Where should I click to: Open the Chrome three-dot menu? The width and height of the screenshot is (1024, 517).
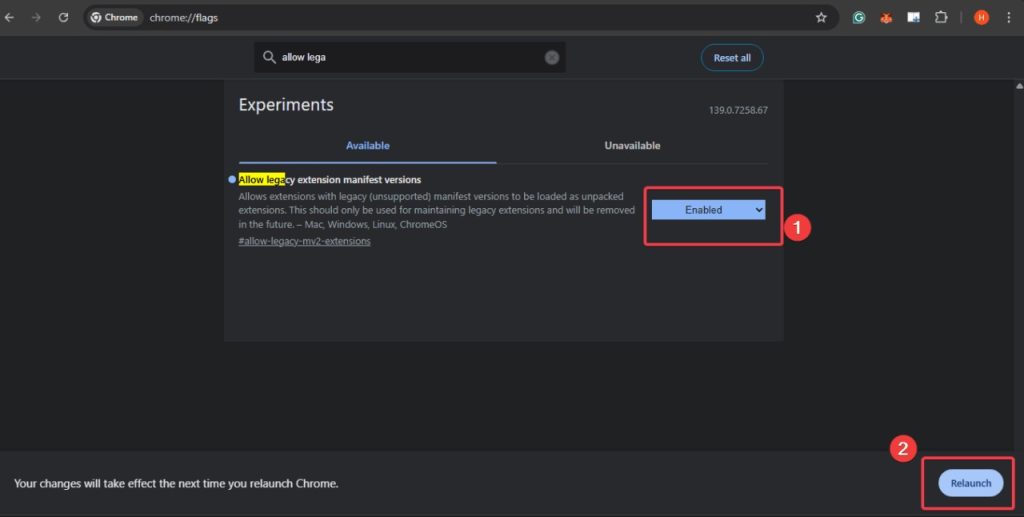point(1010,17)
